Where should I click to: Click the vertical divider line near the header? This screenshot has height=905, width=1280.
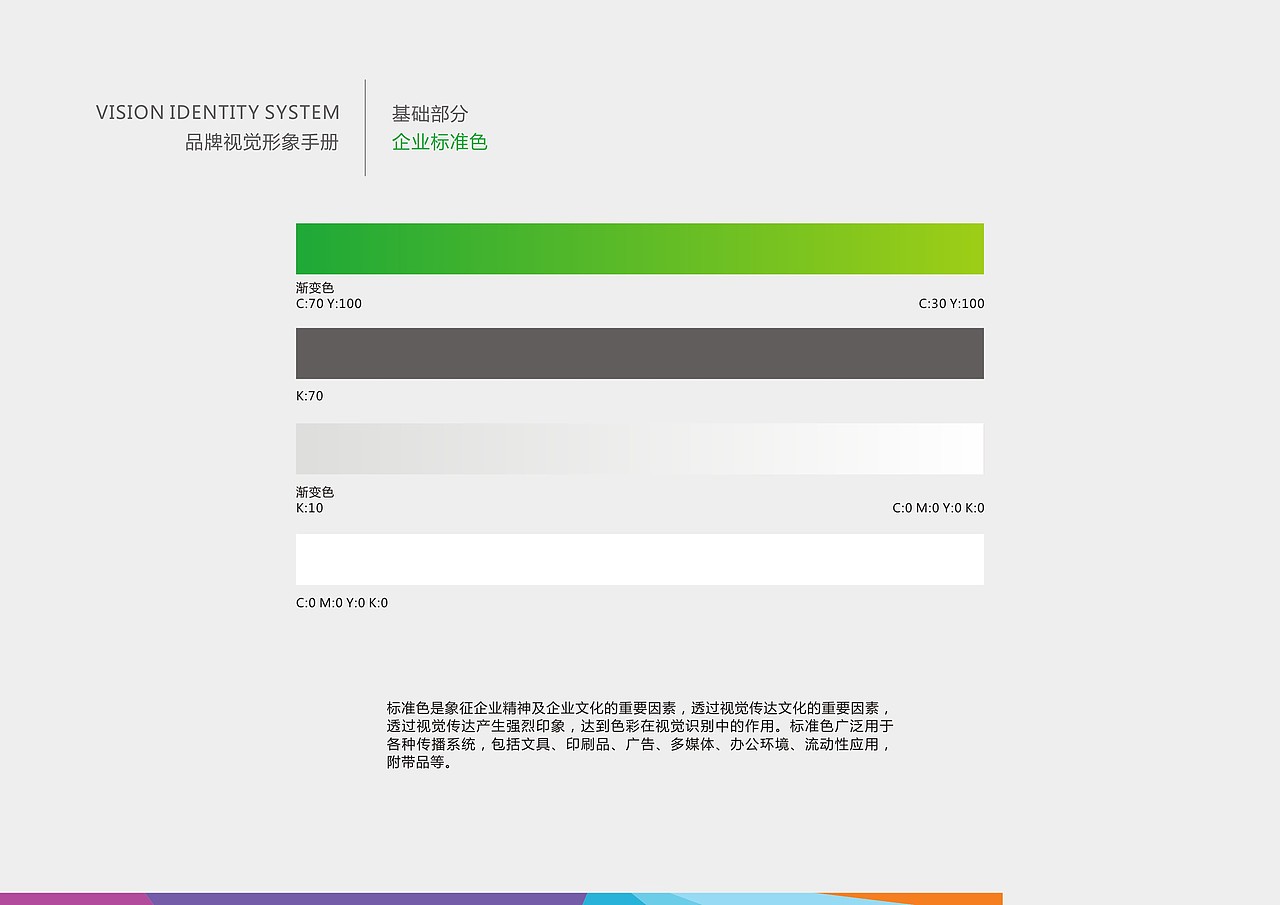click(x=365, y=128)
